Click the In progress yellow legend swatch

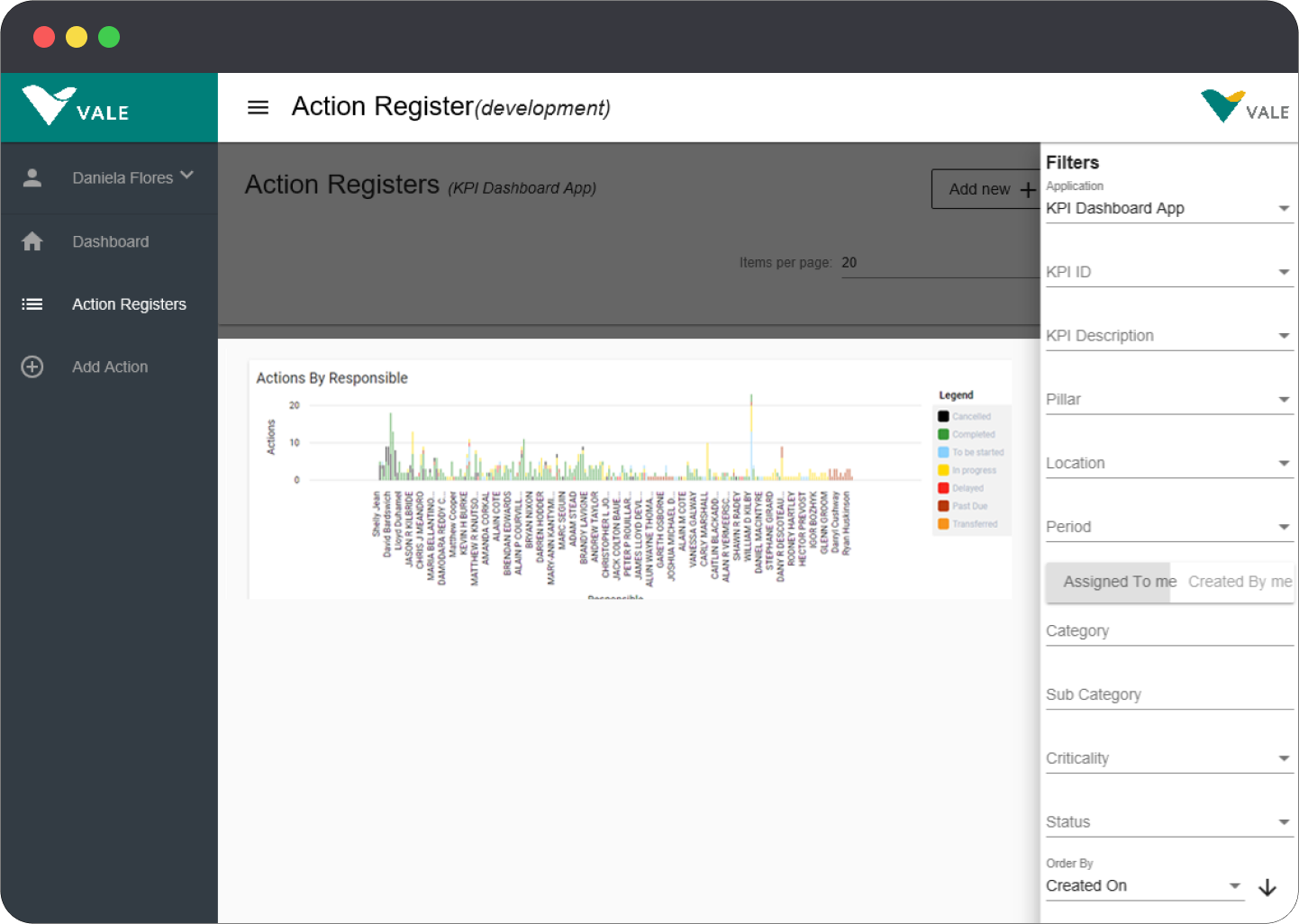(x=943, y=470)
